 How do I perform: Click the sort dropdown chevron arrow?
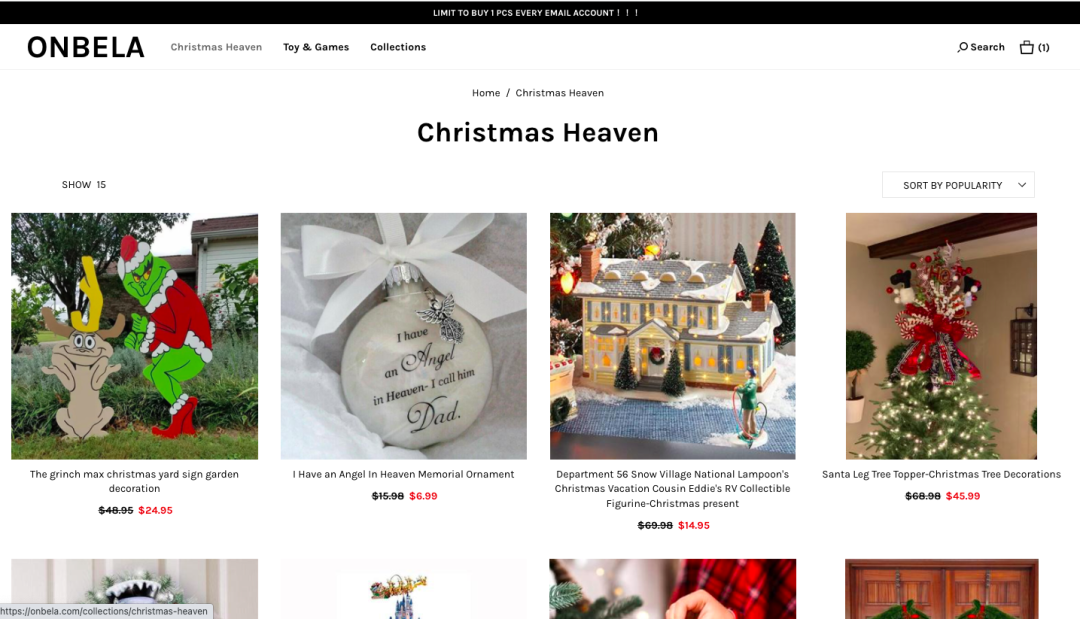pos(1022,185)
